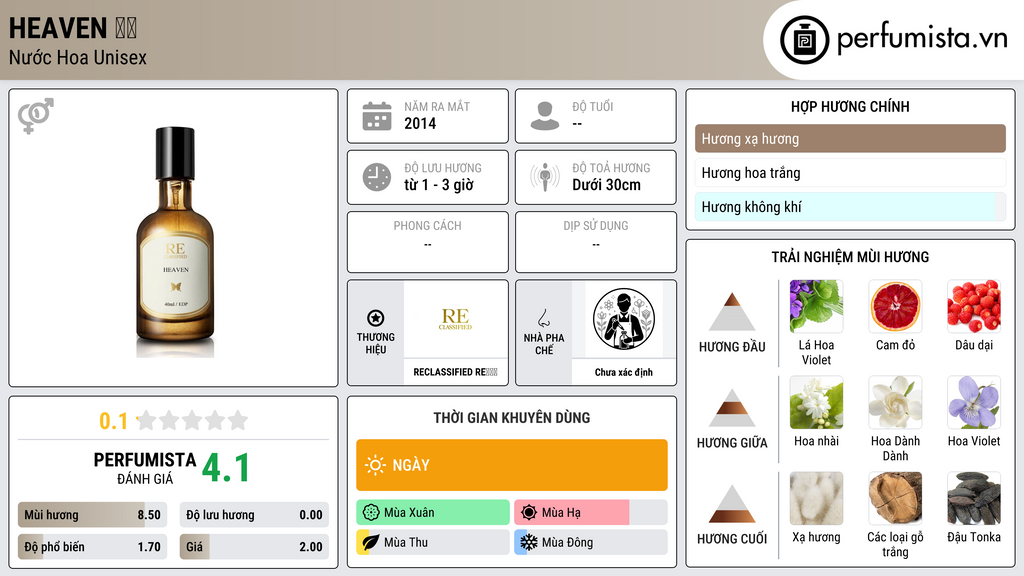Select the Mùa Hạ season bar
Viewport: 1024px width, 576px height.
591,512
